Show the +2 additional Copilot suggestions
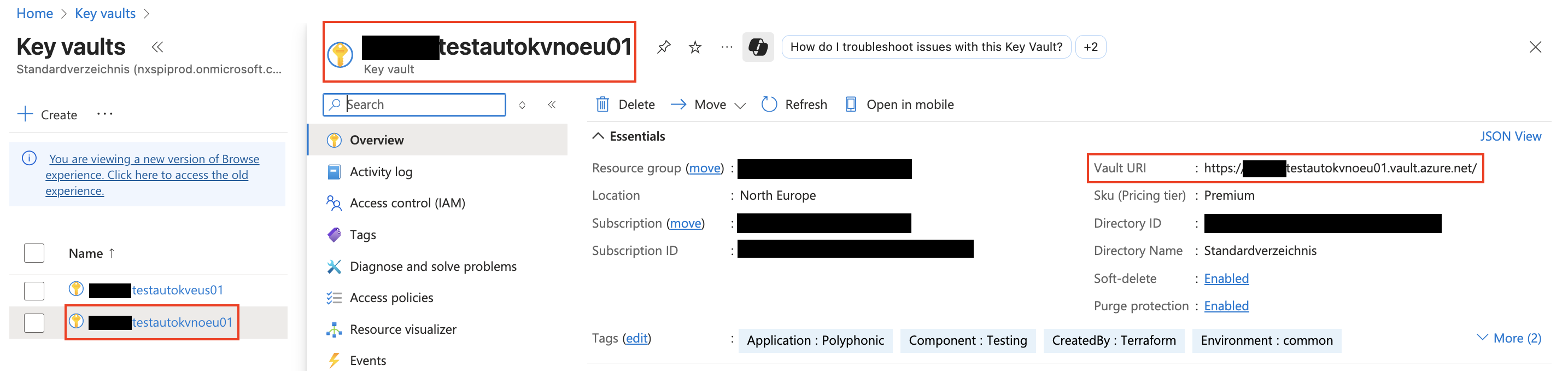 coord(1090,47)
